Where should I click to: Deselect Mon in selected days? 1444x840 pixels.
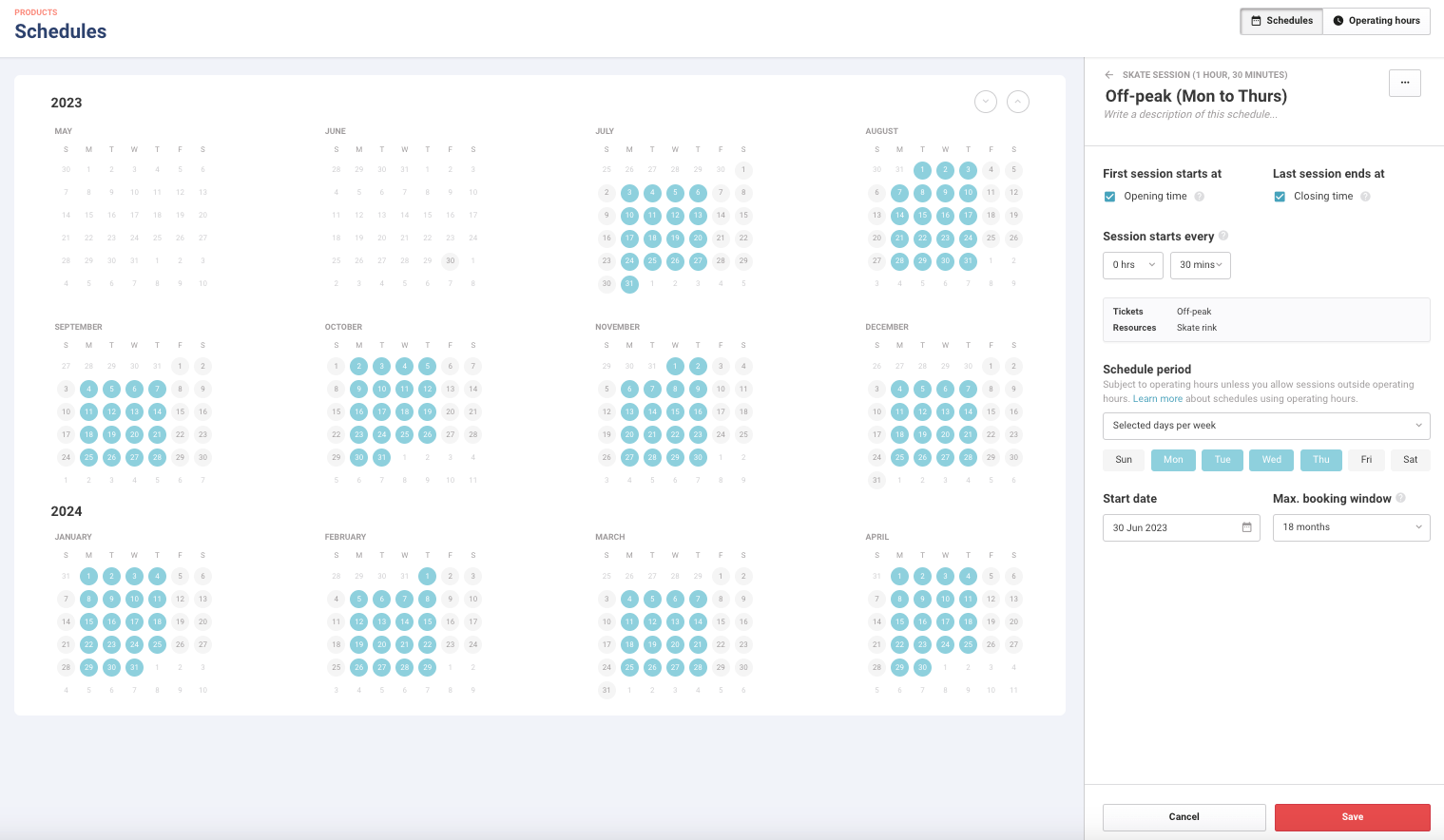point(1173,460)
